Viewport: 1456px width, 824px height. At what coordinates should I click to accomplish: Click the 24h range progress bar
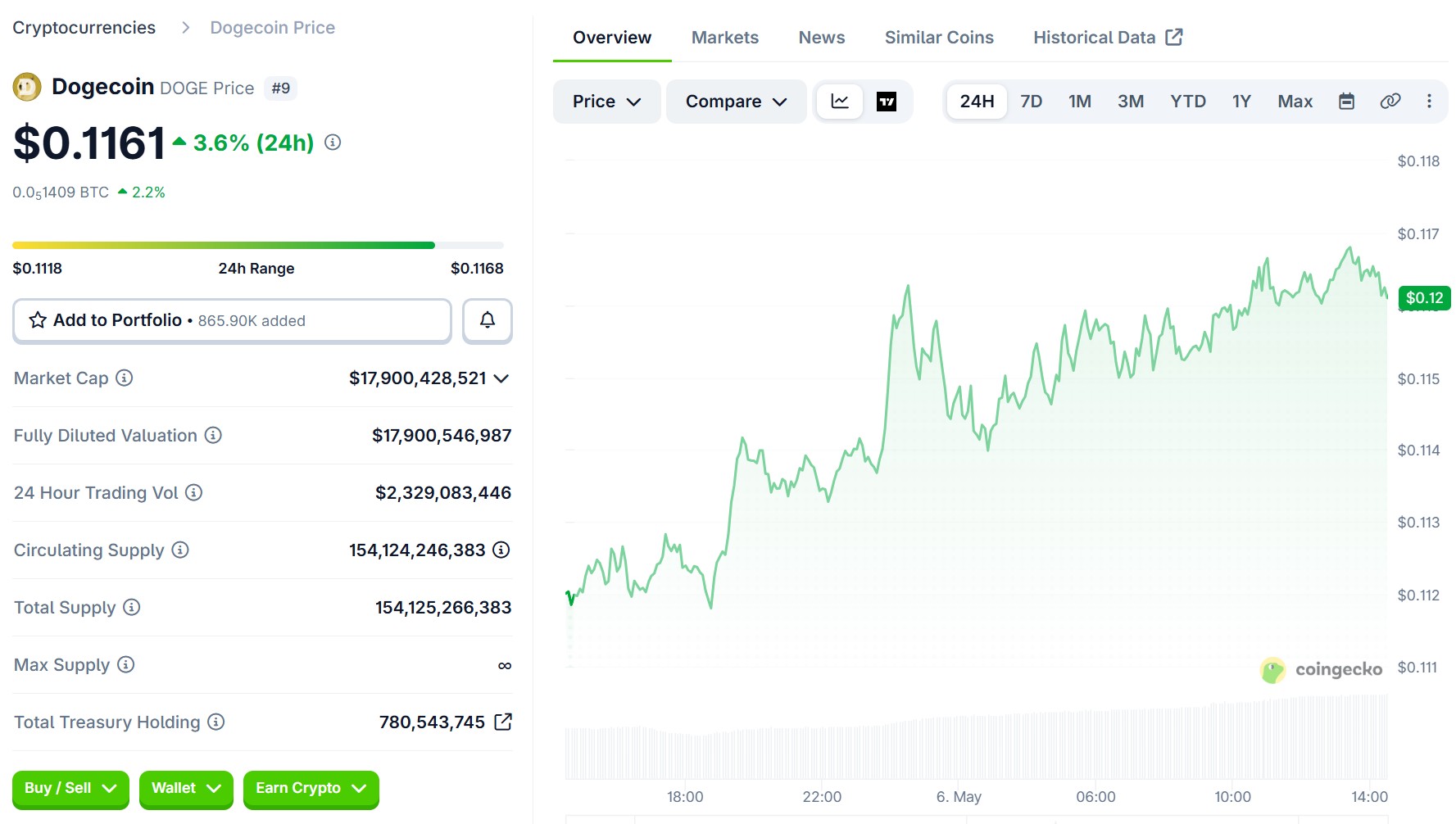coord(258,245)
